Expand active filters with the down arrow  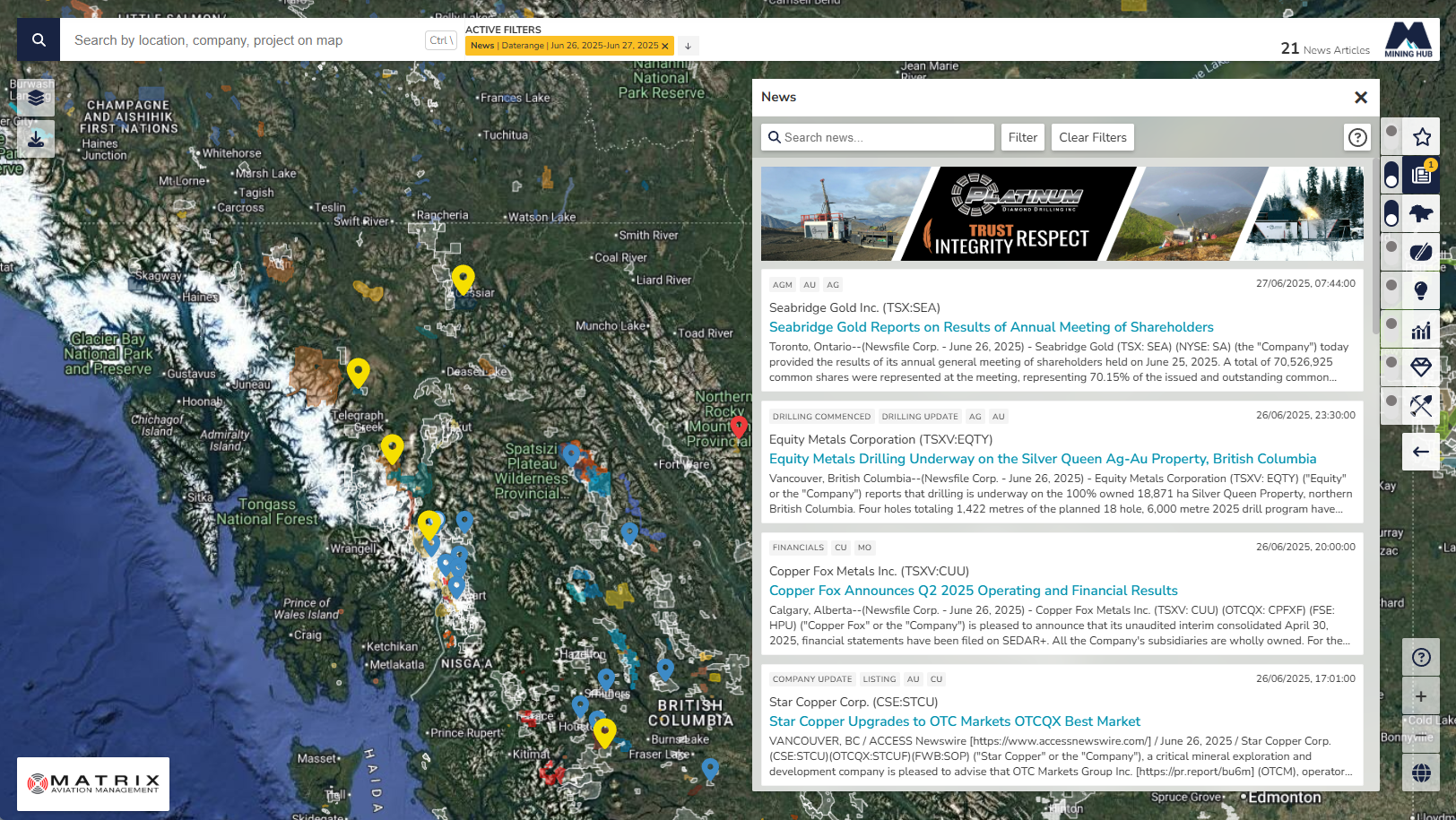(x=688, y=46)
